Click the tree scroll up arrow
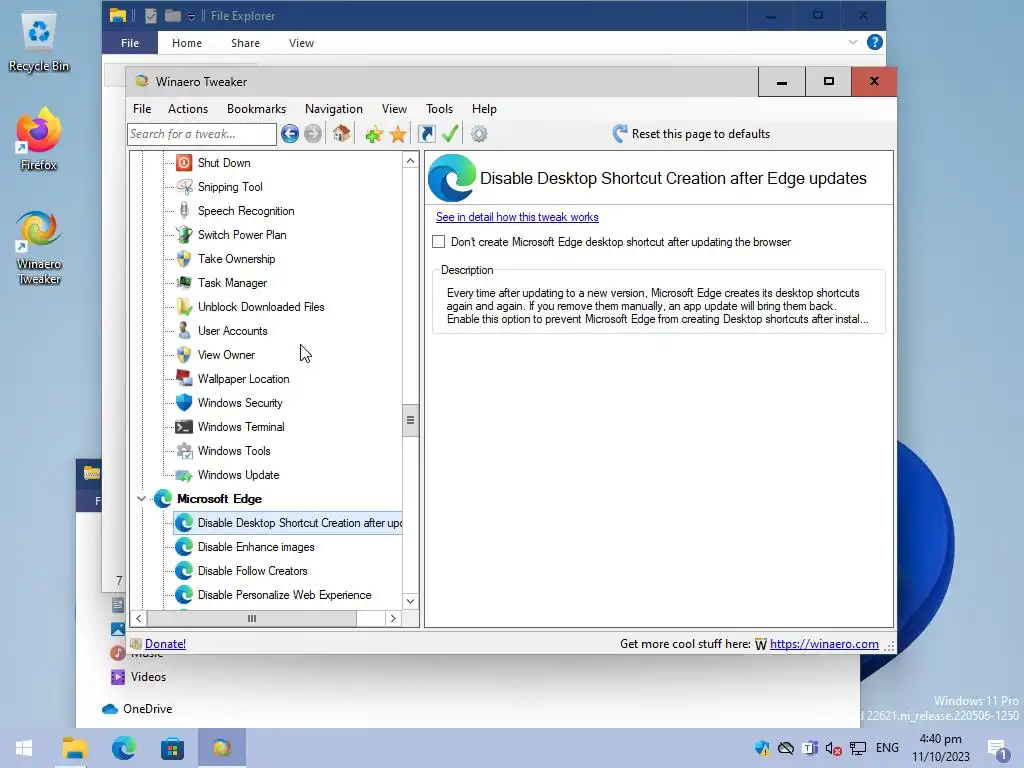Image resolution: width=1024 pixels, height=768 pixels. coord(410,161)
